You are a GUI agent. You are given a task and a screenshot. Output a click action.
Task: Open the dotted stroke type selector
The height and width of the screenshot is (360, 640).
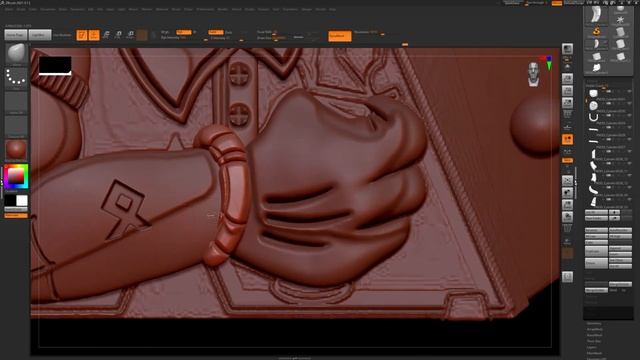[16, 78]
